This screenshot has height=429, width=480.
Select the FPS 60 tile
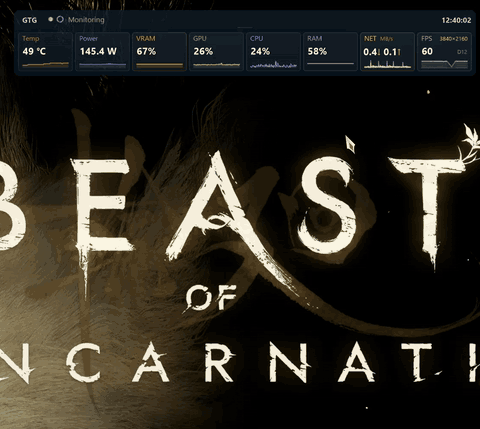[x=444, y=52]
